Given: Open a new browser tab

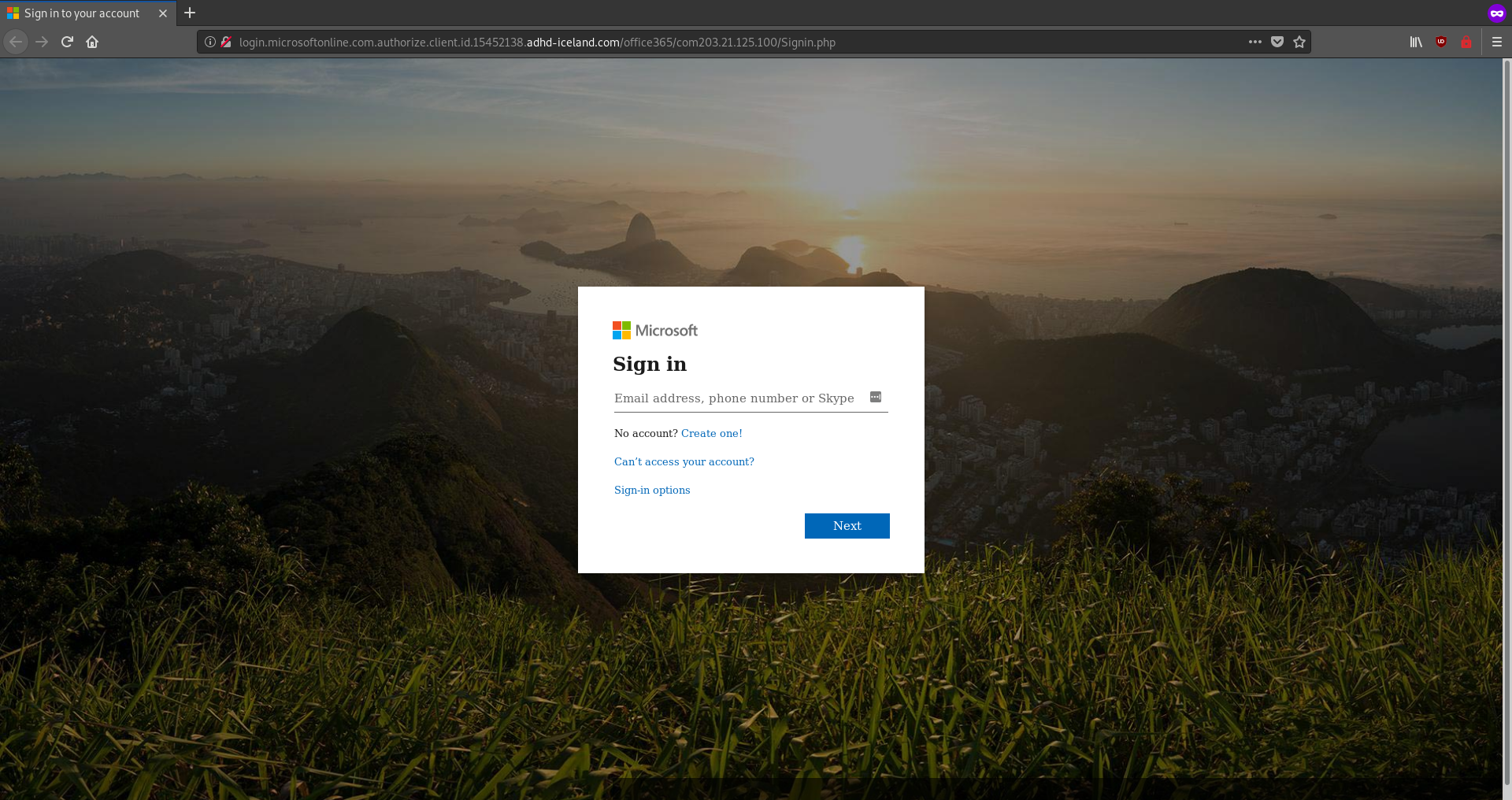Looking at the screenshot, I should click(x=190, y=13).
